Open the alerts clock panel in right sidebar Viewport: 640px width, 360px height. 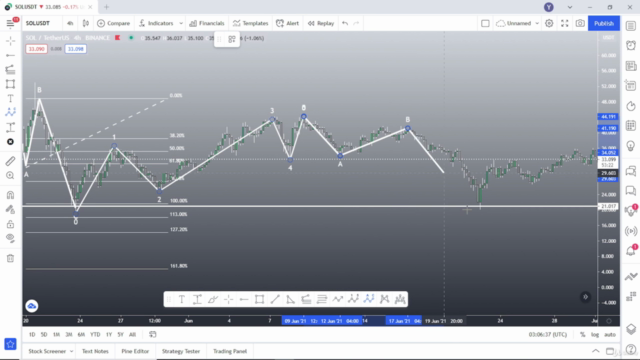point(631,45)
